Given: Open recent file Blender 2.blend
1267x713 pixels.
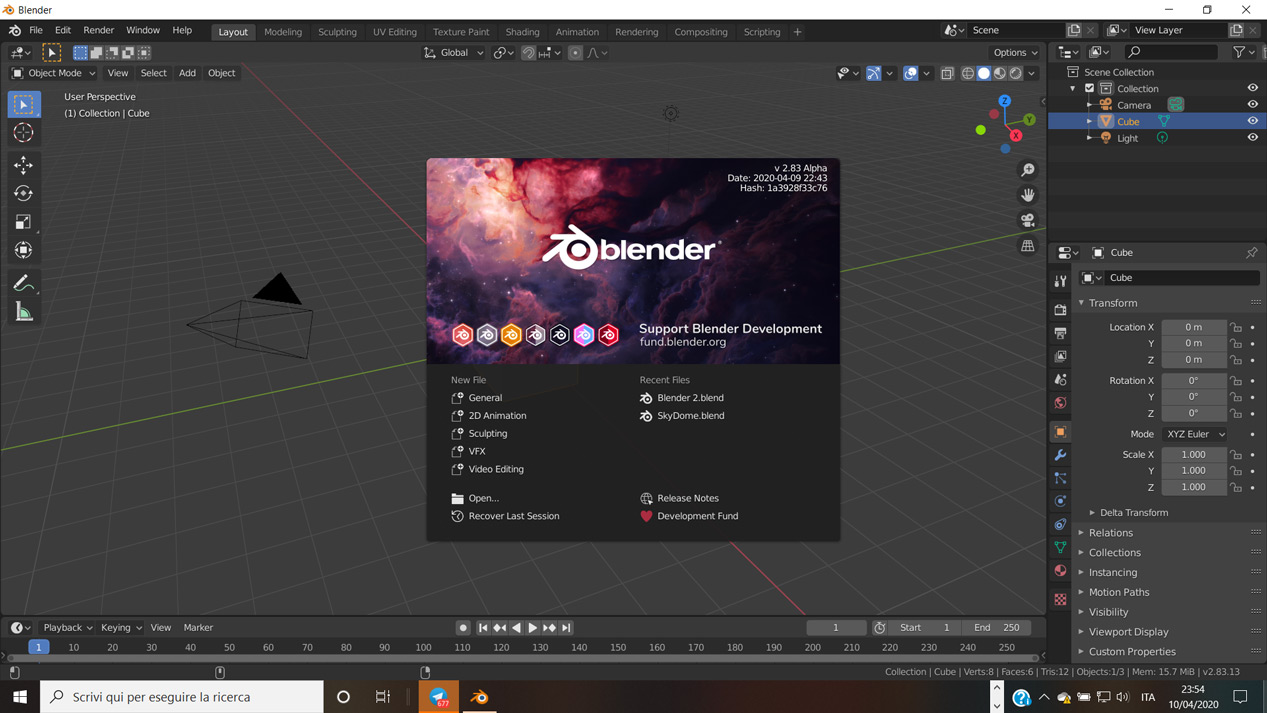Looking at the screenshot, I should (x=690, y=398).
